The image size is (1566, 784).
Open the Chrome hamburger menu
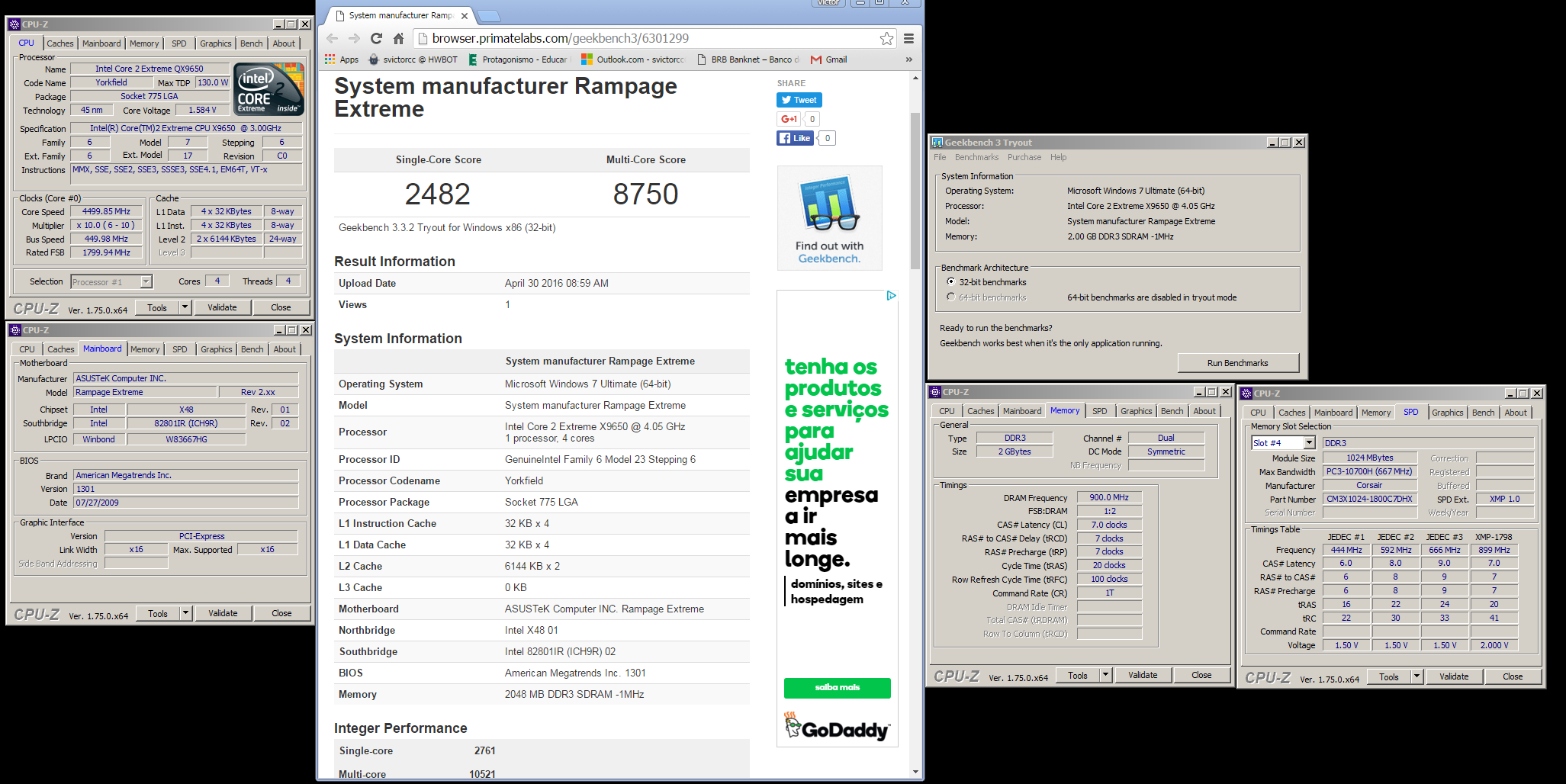pos(909,38)
